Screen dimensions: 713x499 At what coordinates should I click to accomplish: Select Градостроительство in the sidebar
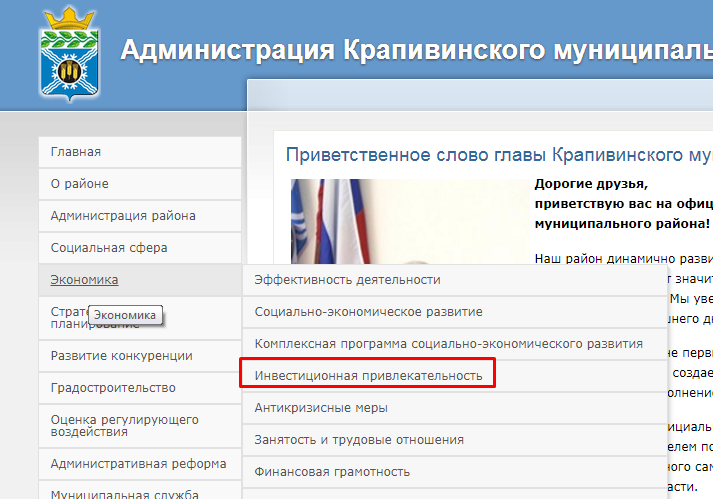click(x=140, y=388)
